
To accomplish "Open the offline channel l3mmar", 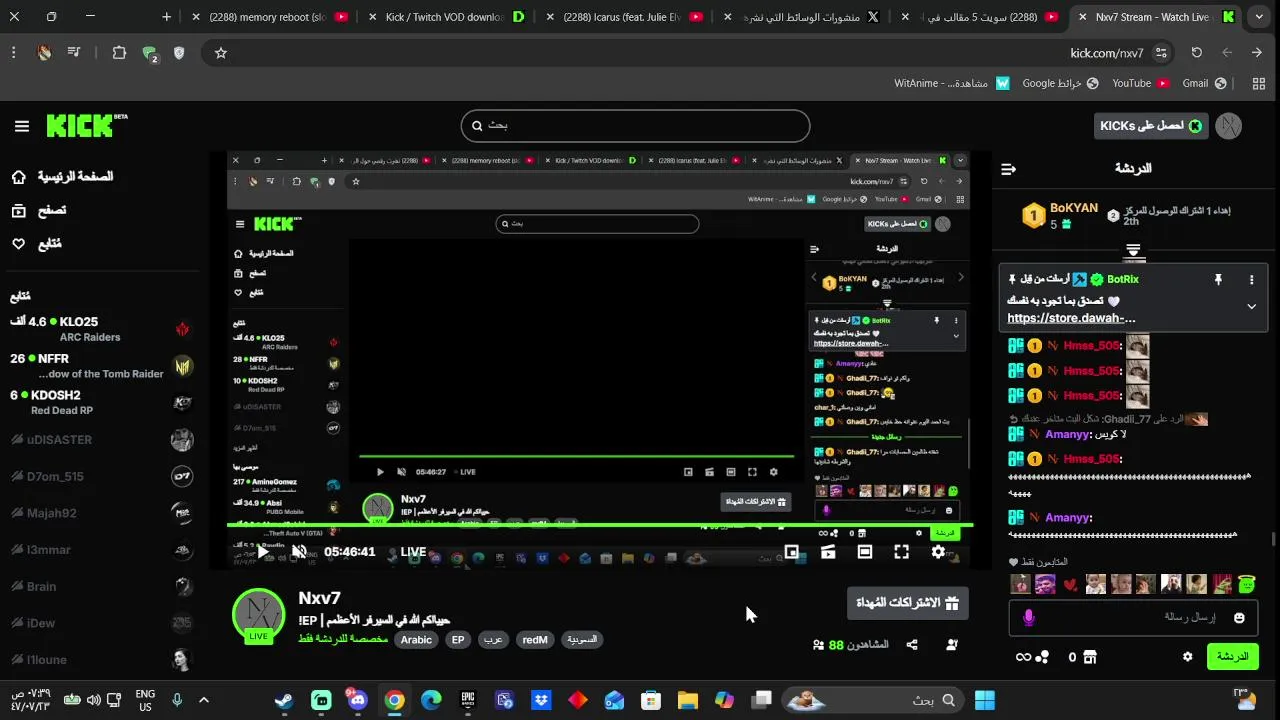I will pyautogui.click(x=100, y=550).
